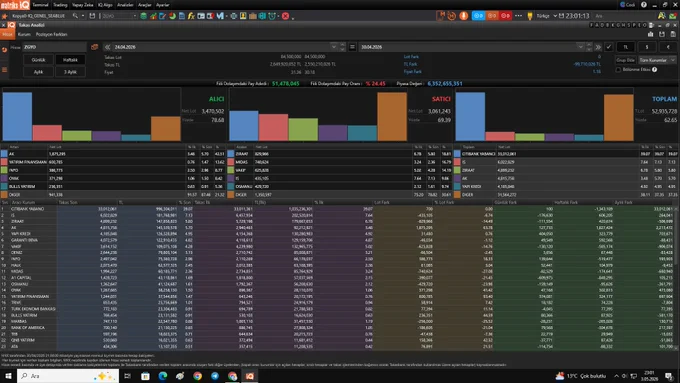Open the Tüm Kurumlar dropdown
This screenshot has width=680, height=383.
[657, 60]
